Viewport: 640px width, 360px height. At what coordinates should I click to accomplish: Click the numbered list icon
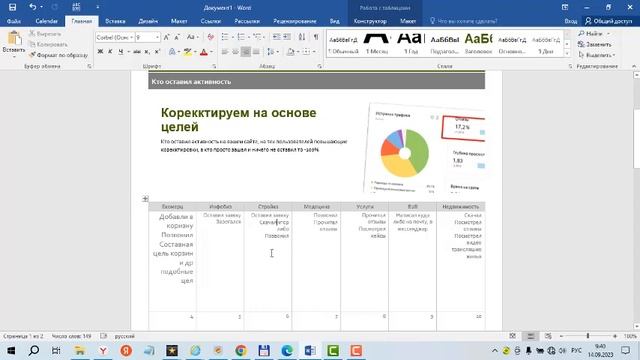(241, 37)
